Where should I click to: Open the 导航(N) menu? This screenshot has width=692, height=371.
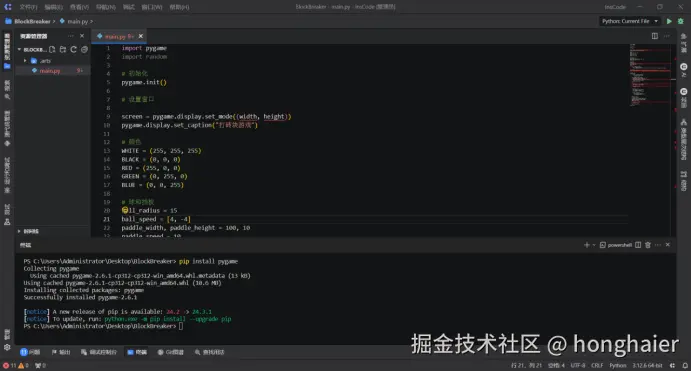105,7
